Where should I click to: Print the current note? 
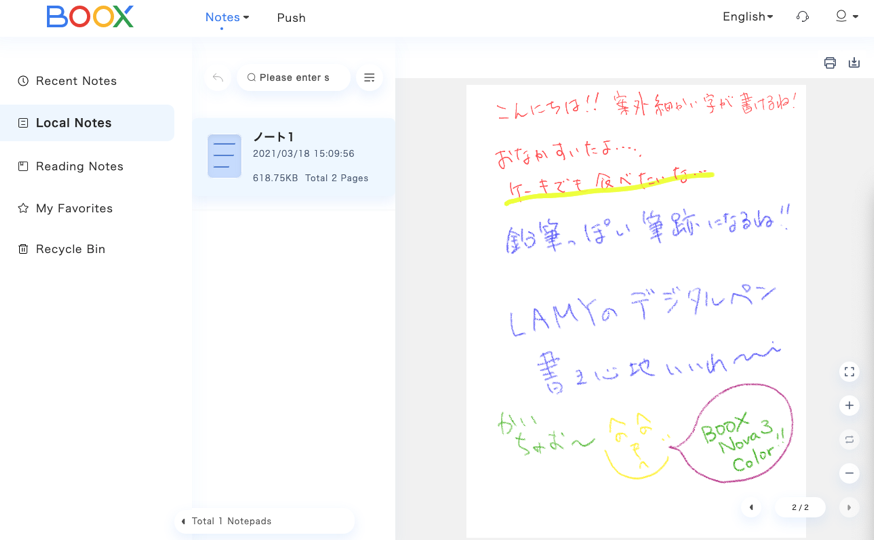pos(829,63)
